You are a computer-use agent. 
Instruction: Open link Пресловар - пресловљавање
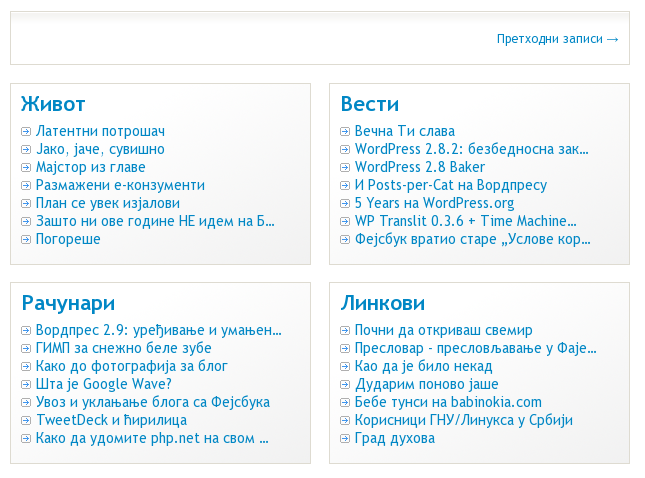476,348
